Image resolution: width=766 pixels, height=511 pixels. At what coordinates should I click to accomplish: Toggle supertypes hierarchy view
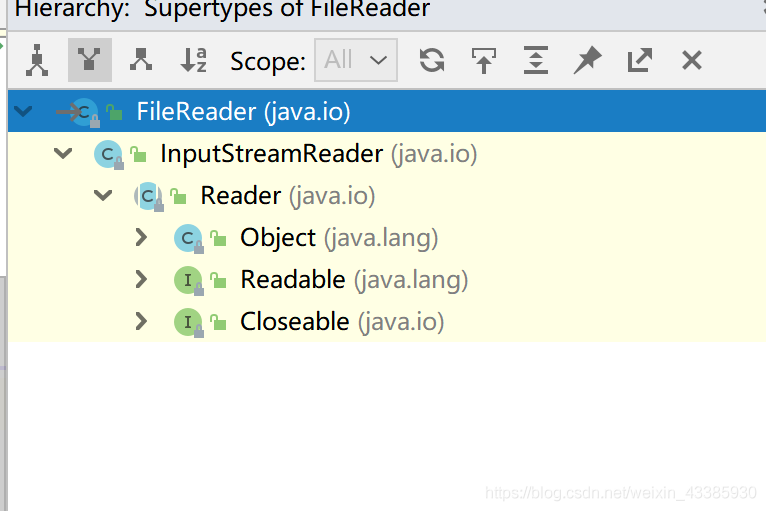coord(90,61)
